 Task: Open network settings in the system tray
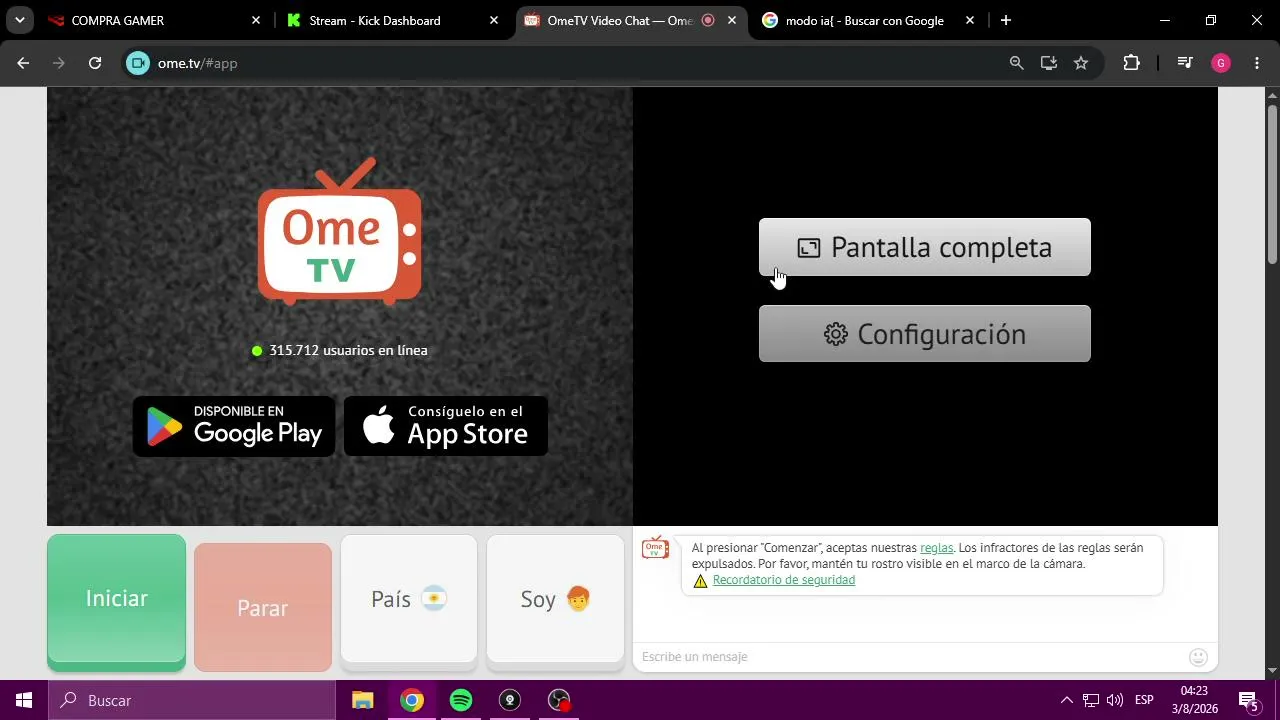click(x=1091, y=700)
